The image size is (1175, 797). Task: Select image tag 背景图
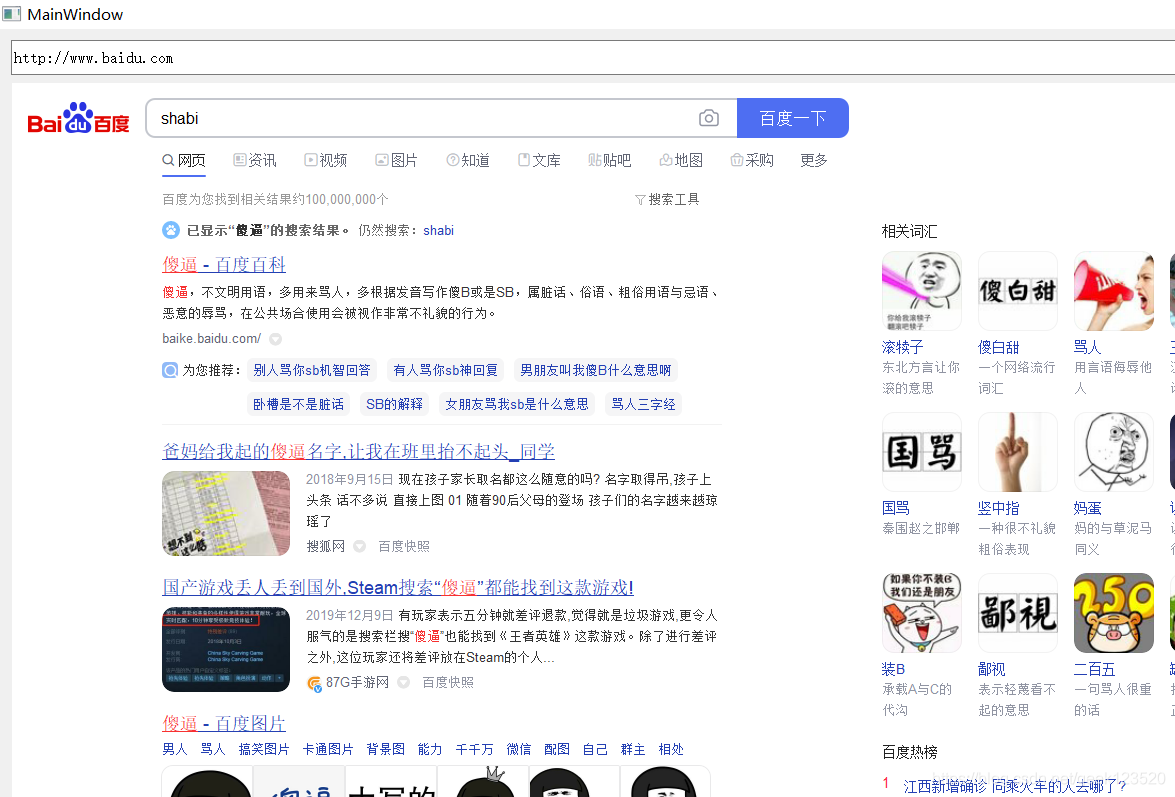point(386,749)
